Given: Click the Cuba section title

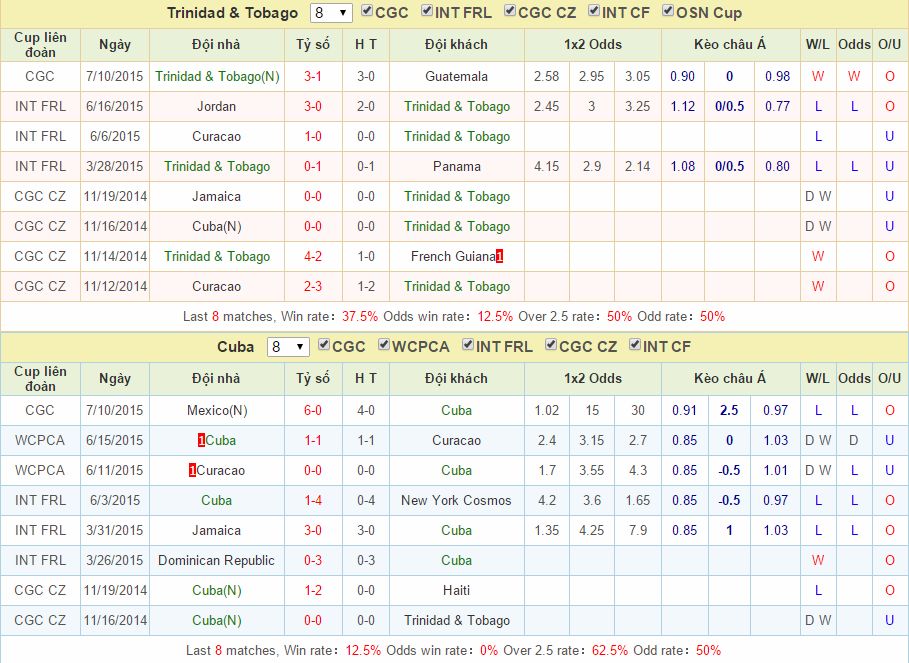Looking at the screenshot, I should point(235,347).
